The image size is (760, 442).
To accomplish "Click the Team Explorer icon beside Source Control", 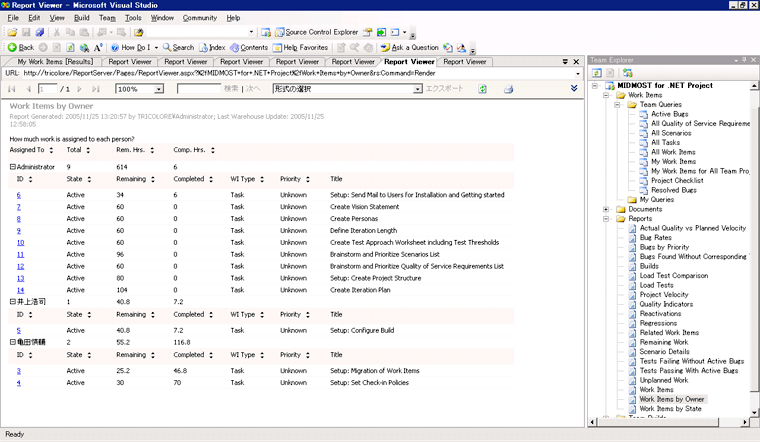I will pos(266,32).
